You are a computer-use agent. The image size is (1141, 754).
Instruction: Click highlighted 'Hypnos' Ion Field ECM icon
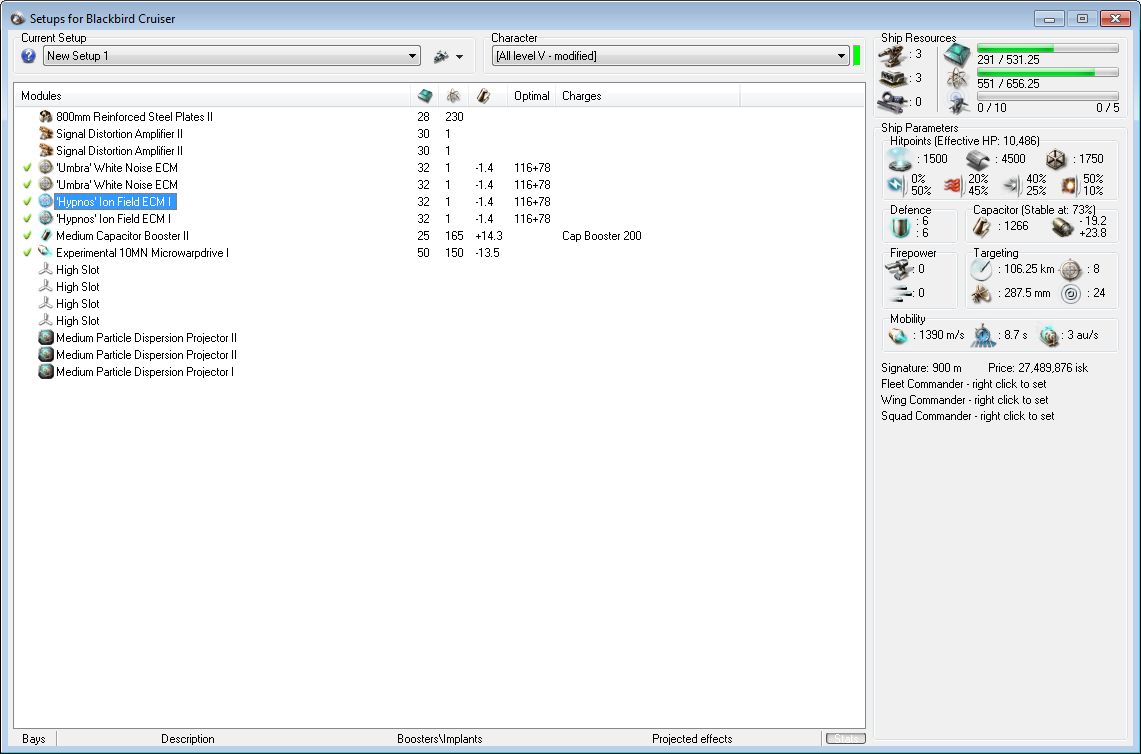tap(46, 202)
